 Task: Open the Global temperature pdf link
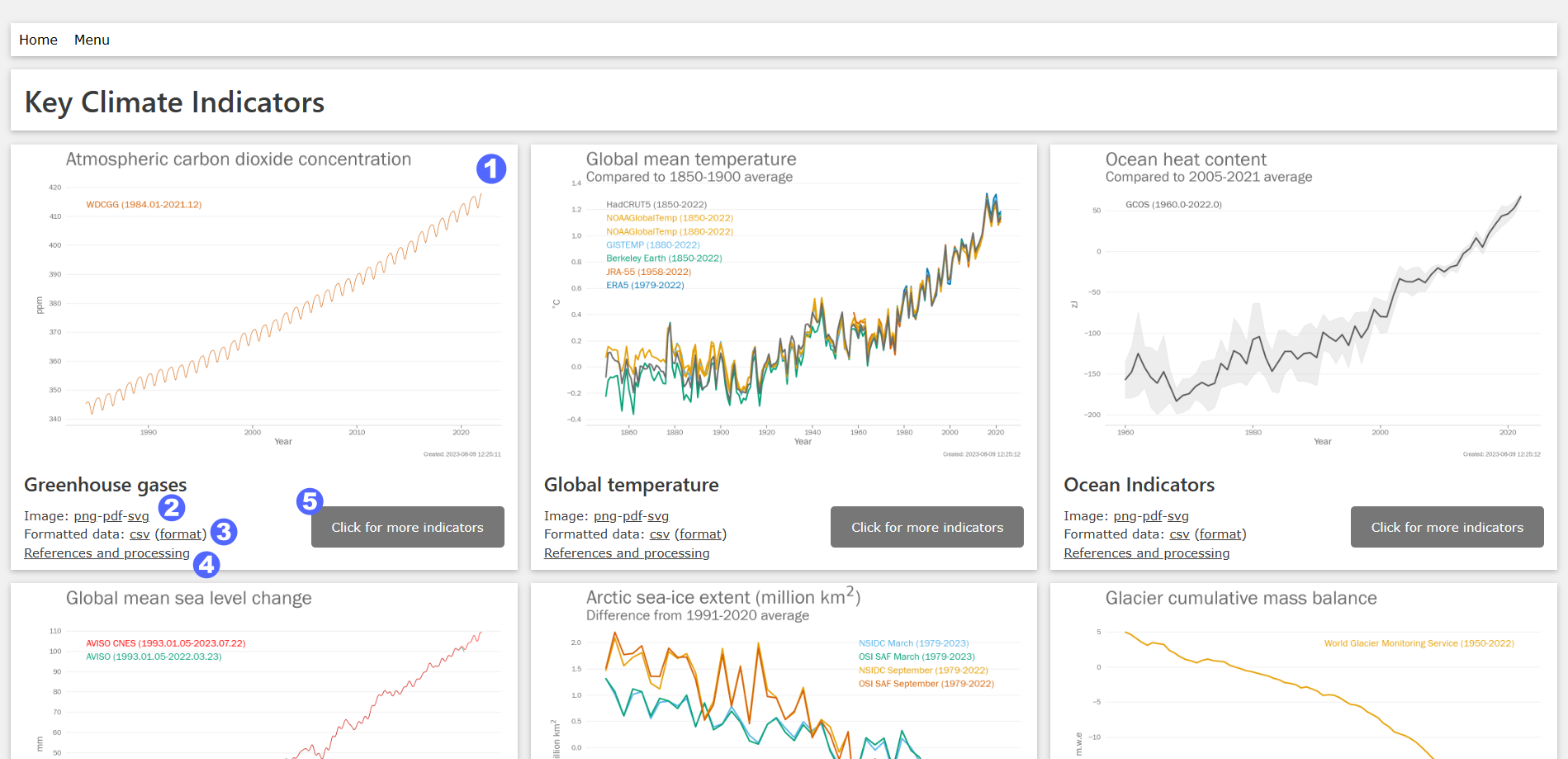coord(632,516)
